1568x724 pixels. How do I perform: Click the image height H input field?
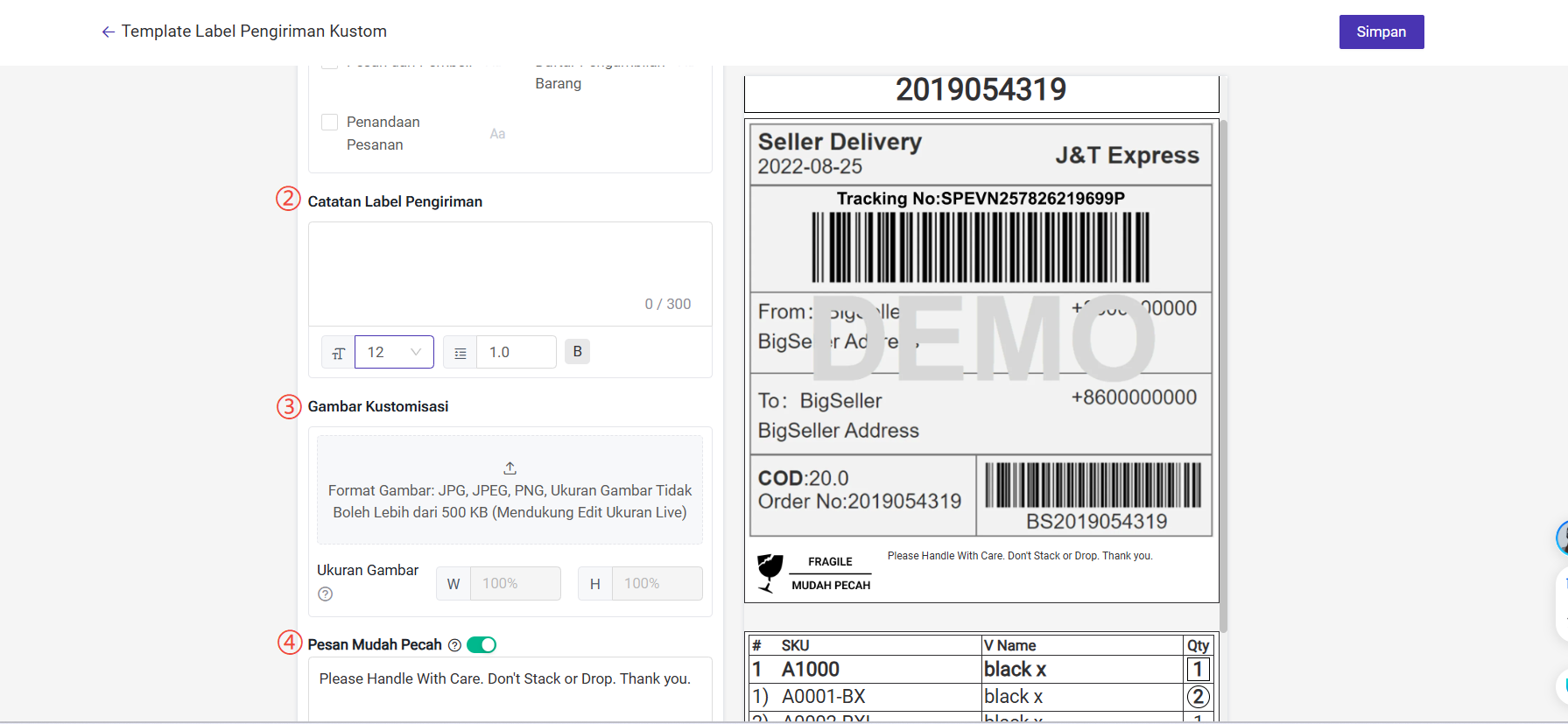(657, 584)
